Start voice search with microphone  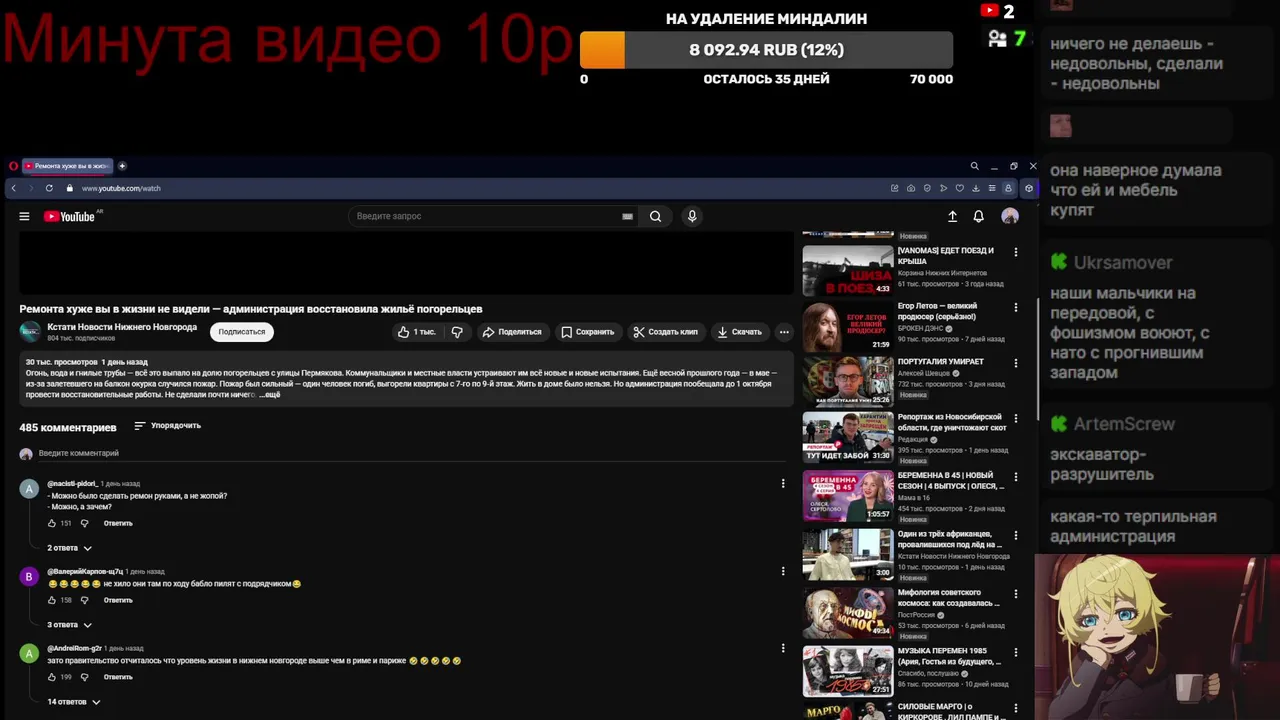point(692,216)
